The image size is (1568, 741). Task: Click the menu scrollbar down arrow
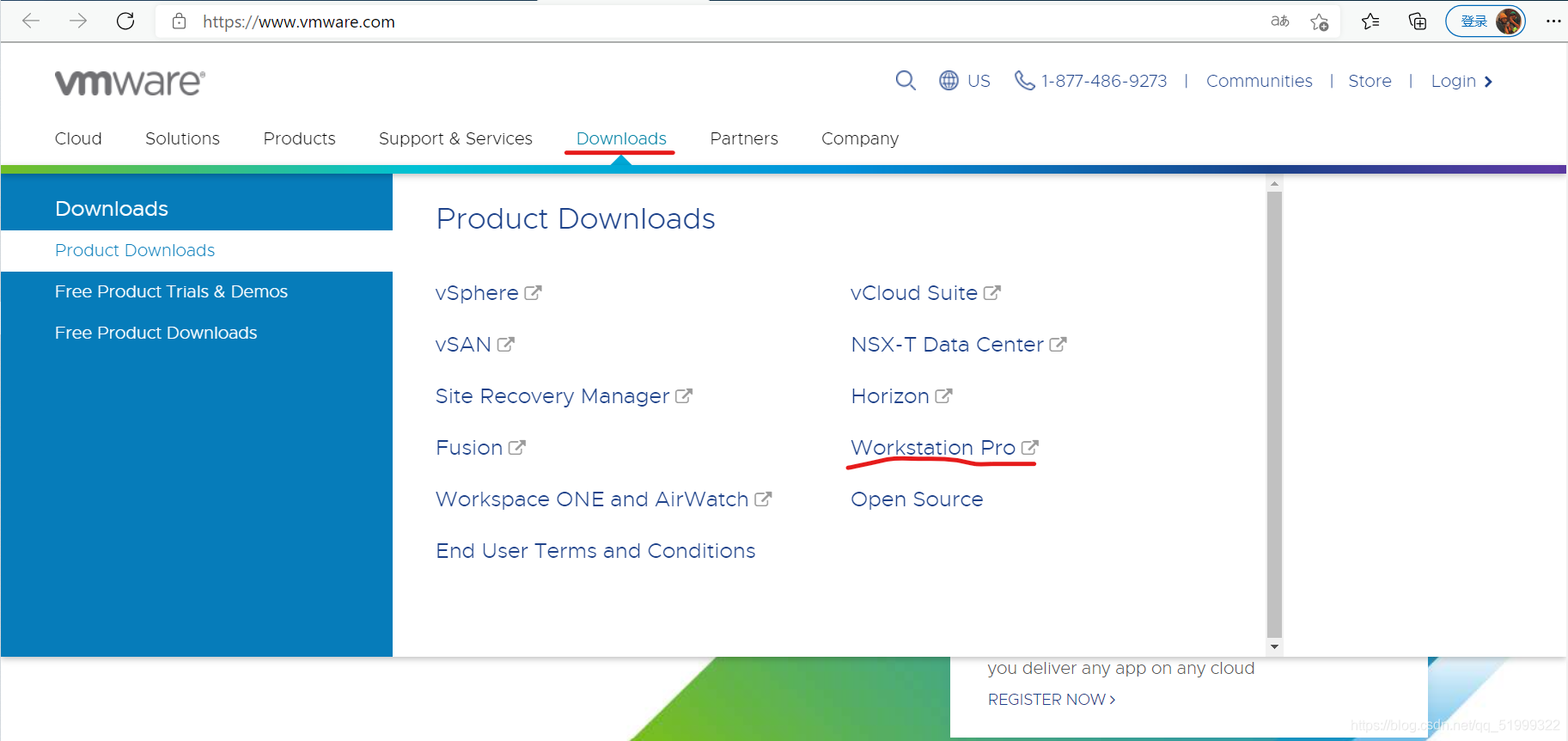point(1274,646)
